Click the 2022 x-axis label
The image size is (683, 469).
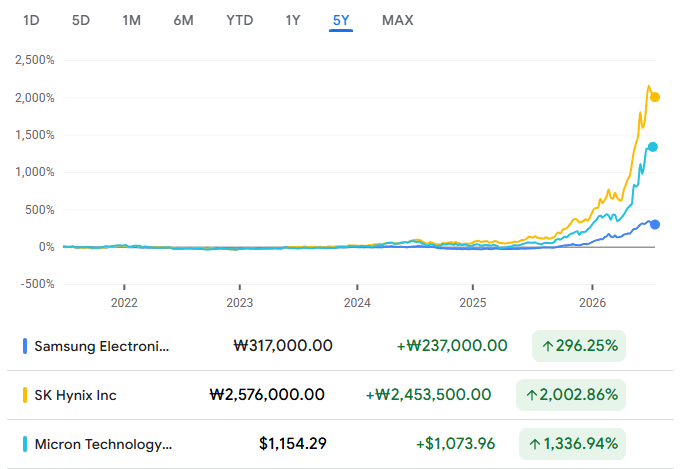(124, 303)
